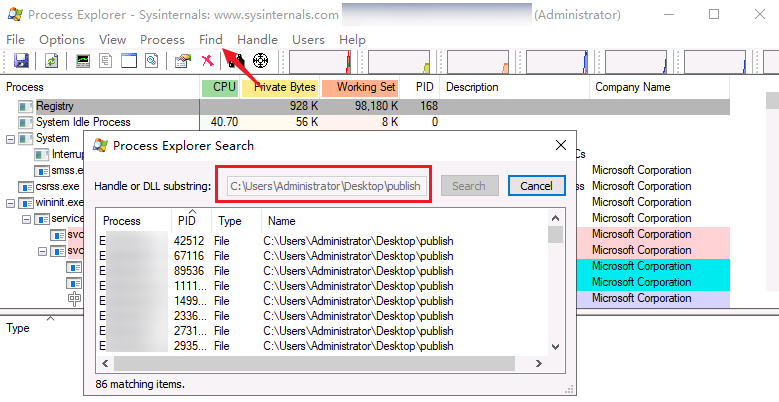This screenshot has height=402, width=779.
Task: Sort search results by Name column
Action: [404, 221]
